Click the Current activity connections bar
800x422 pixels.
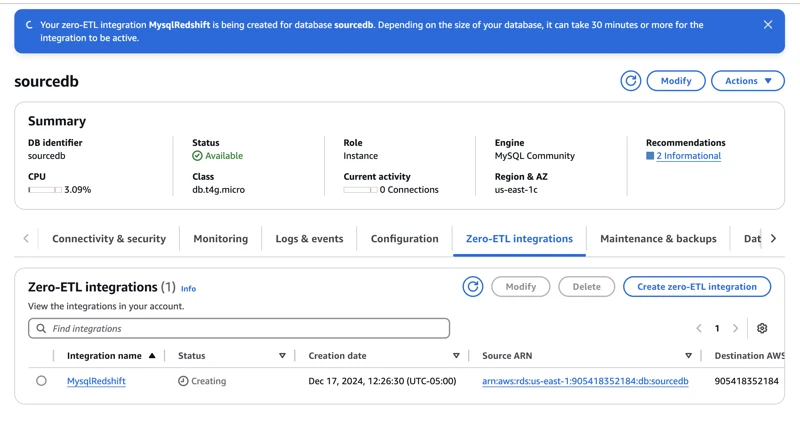[x=360, y=190]
